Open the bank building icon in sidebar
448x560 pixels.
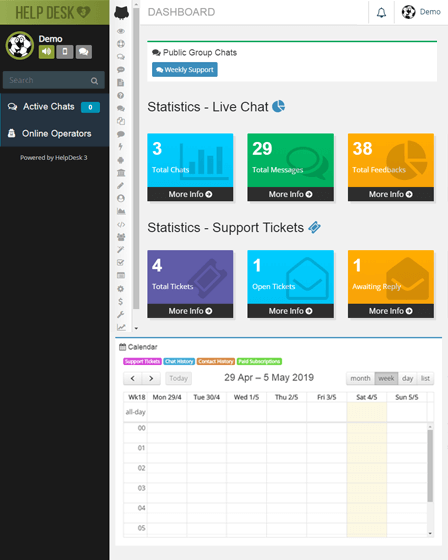[121, 172]
